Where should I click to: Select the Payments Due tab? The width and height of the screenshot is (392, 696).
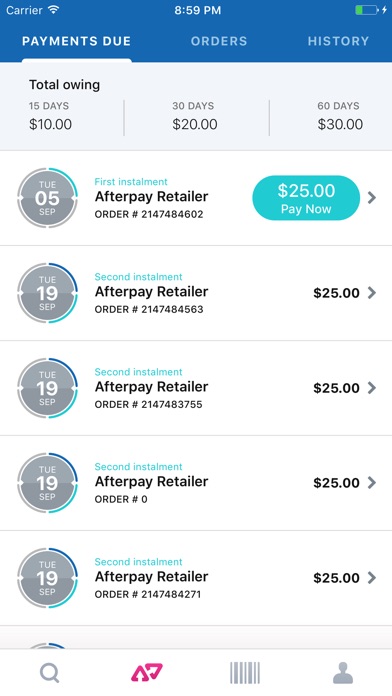(x=76, y=41)
